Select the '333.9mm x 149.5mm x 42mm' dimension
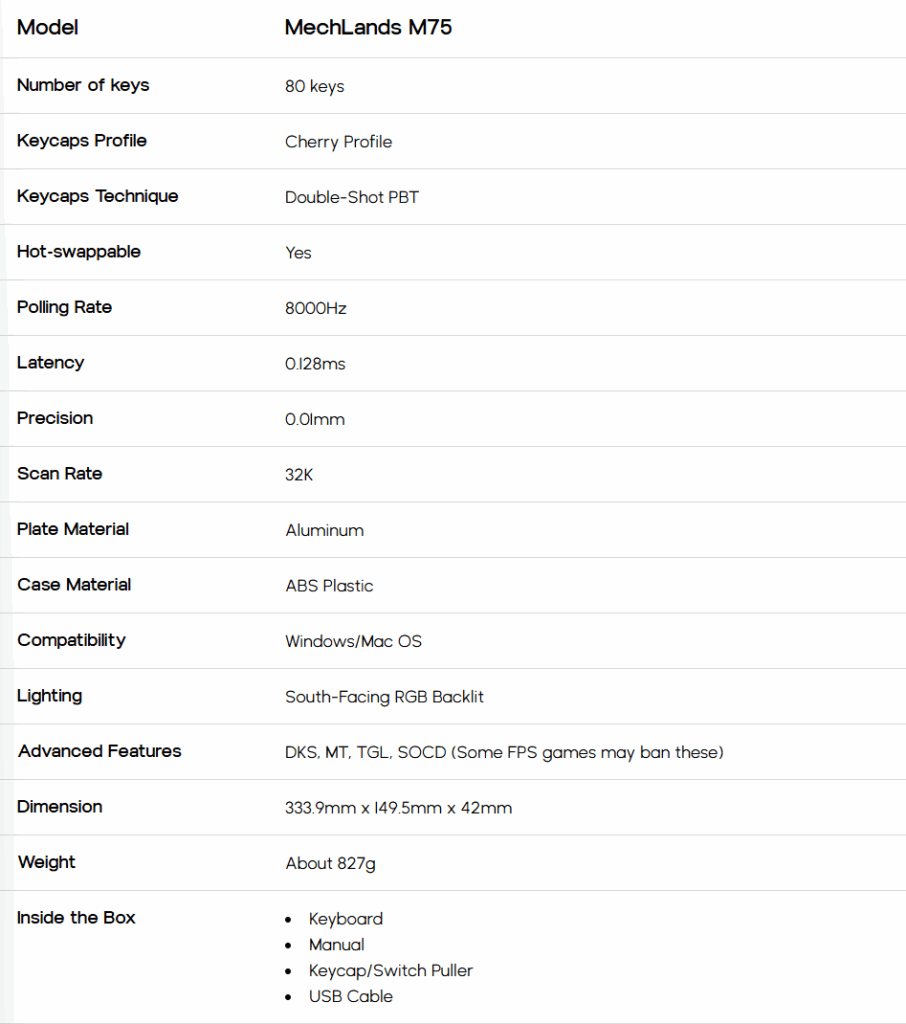906x1024 pixels. pos(398,808)
